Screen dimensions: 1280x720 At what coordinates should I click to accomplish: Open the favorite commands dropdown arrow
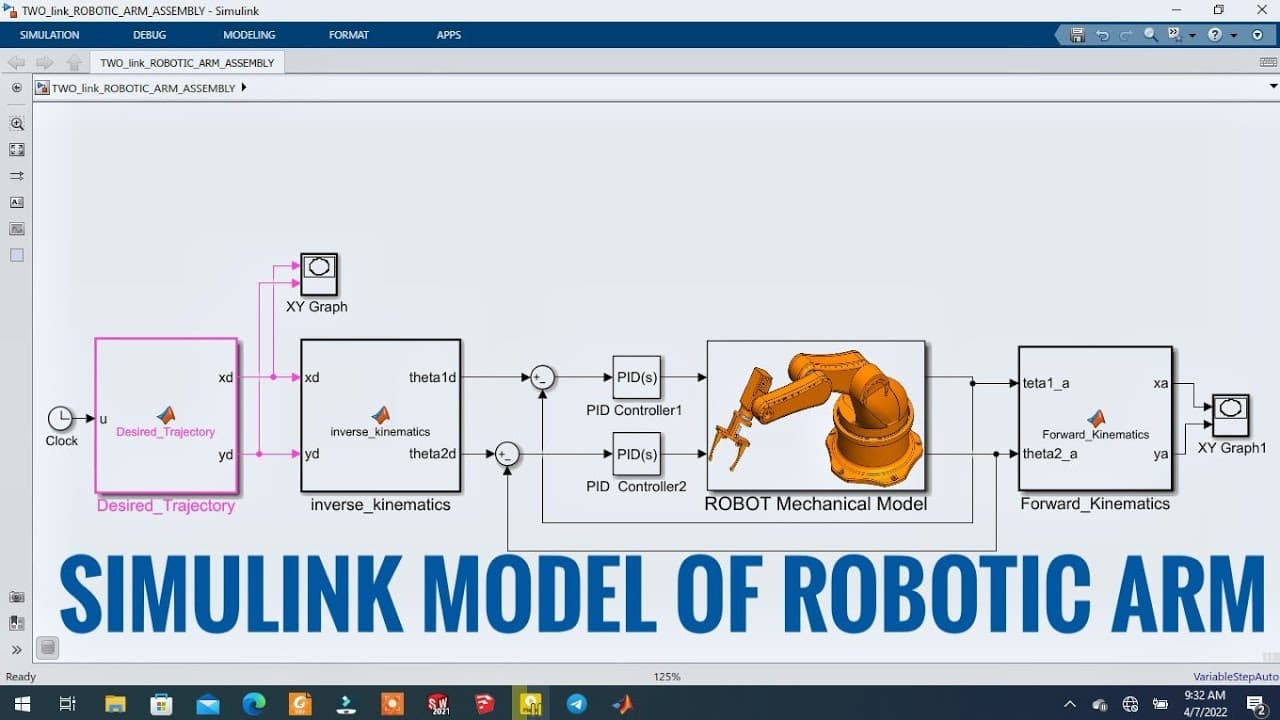1192,35
